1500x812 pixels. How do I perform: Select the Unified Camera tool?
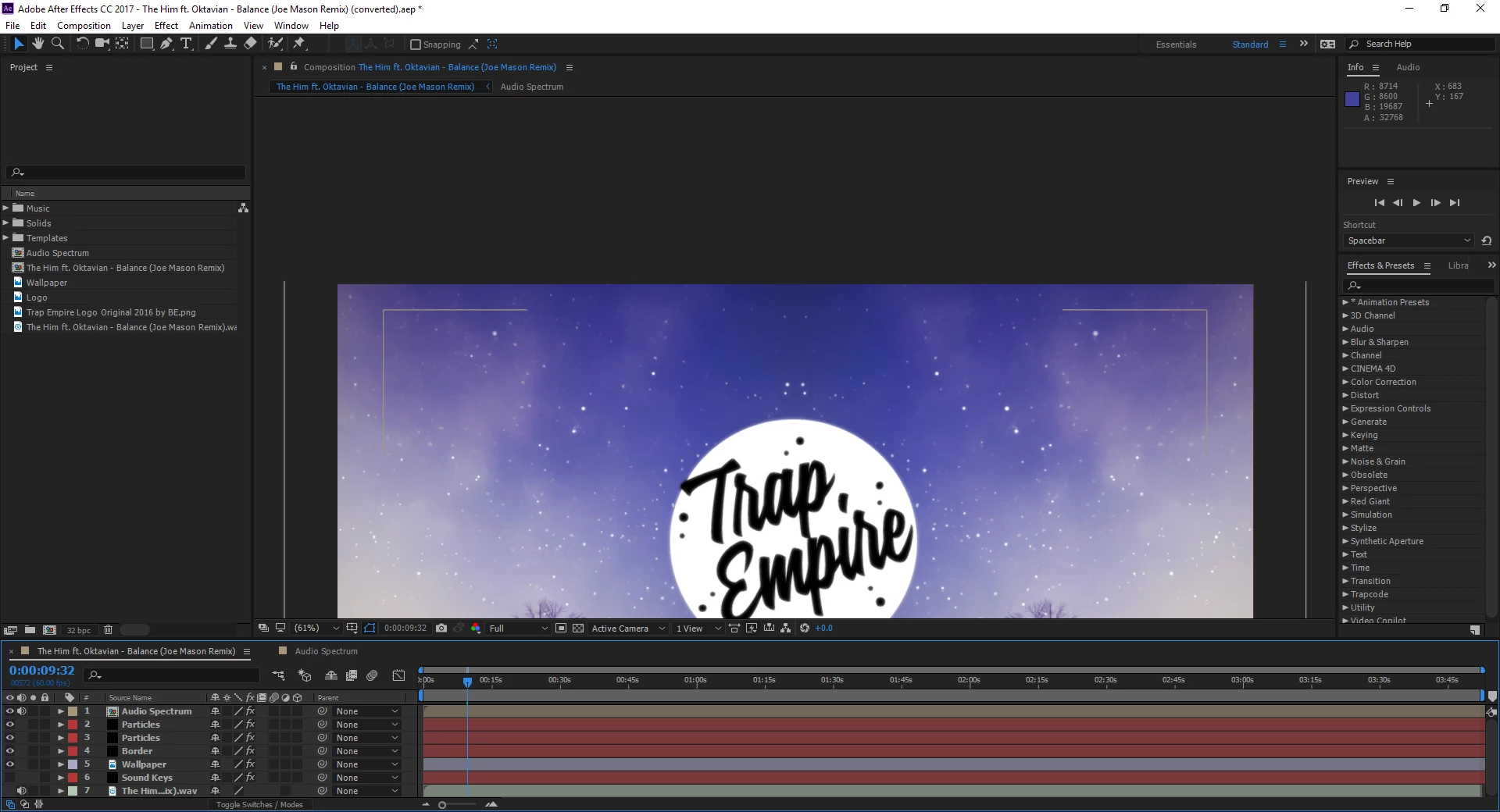(102, 44)
